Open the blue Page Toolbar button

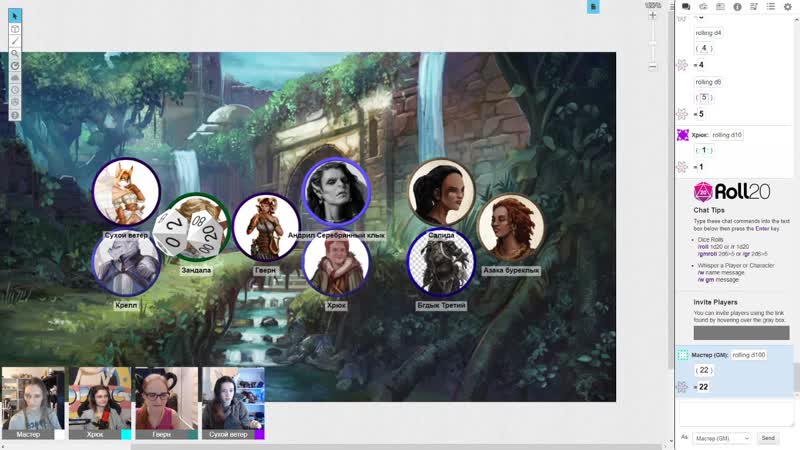click(x=593, y=7)
